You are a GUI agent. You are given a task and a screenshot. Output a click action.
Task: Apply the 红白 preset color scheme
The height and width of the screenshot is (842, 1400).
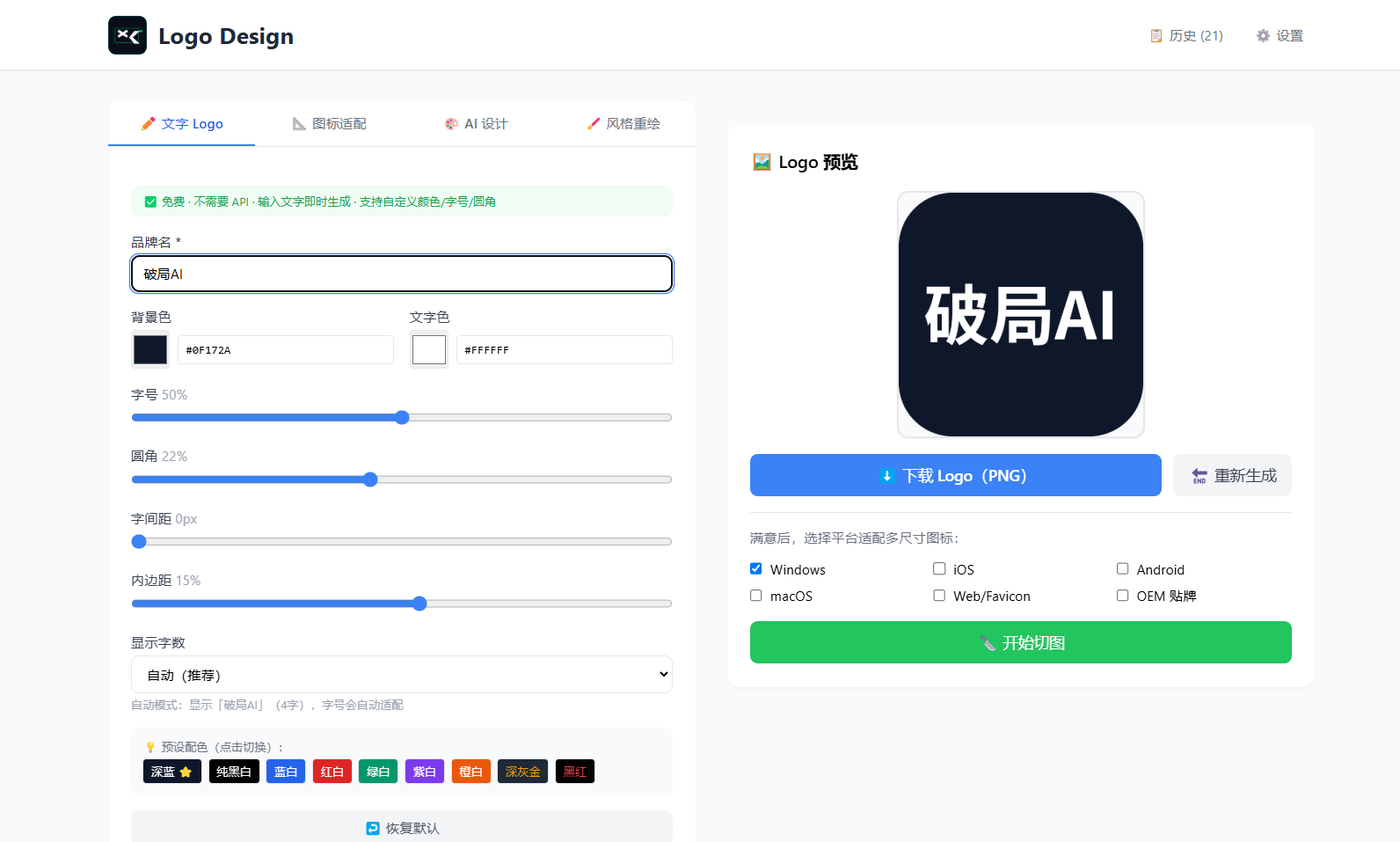[x=332, y=772]
